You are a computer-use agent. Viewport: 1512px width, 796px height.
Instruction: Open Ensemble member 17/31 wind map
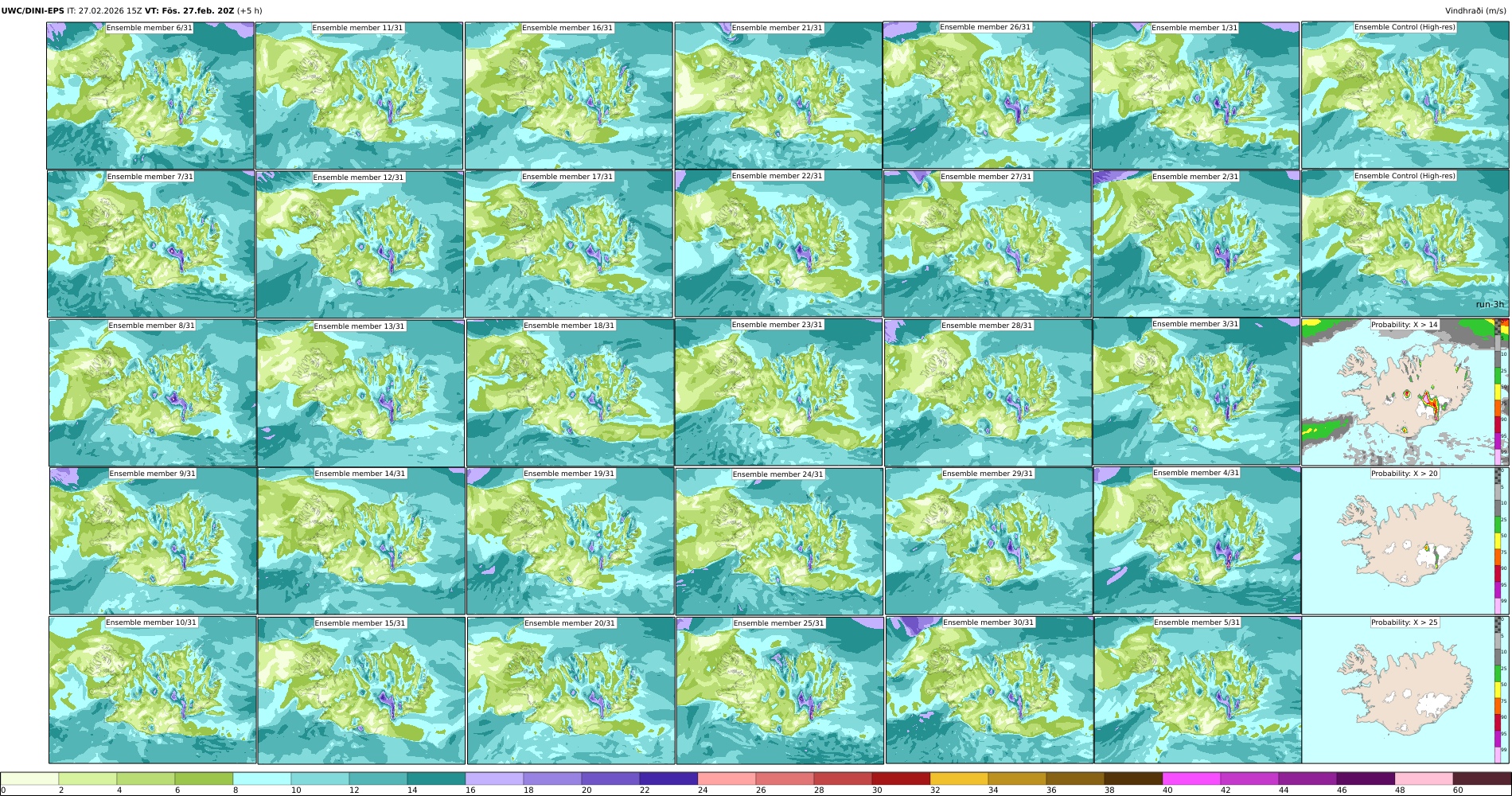pos(569,244)
